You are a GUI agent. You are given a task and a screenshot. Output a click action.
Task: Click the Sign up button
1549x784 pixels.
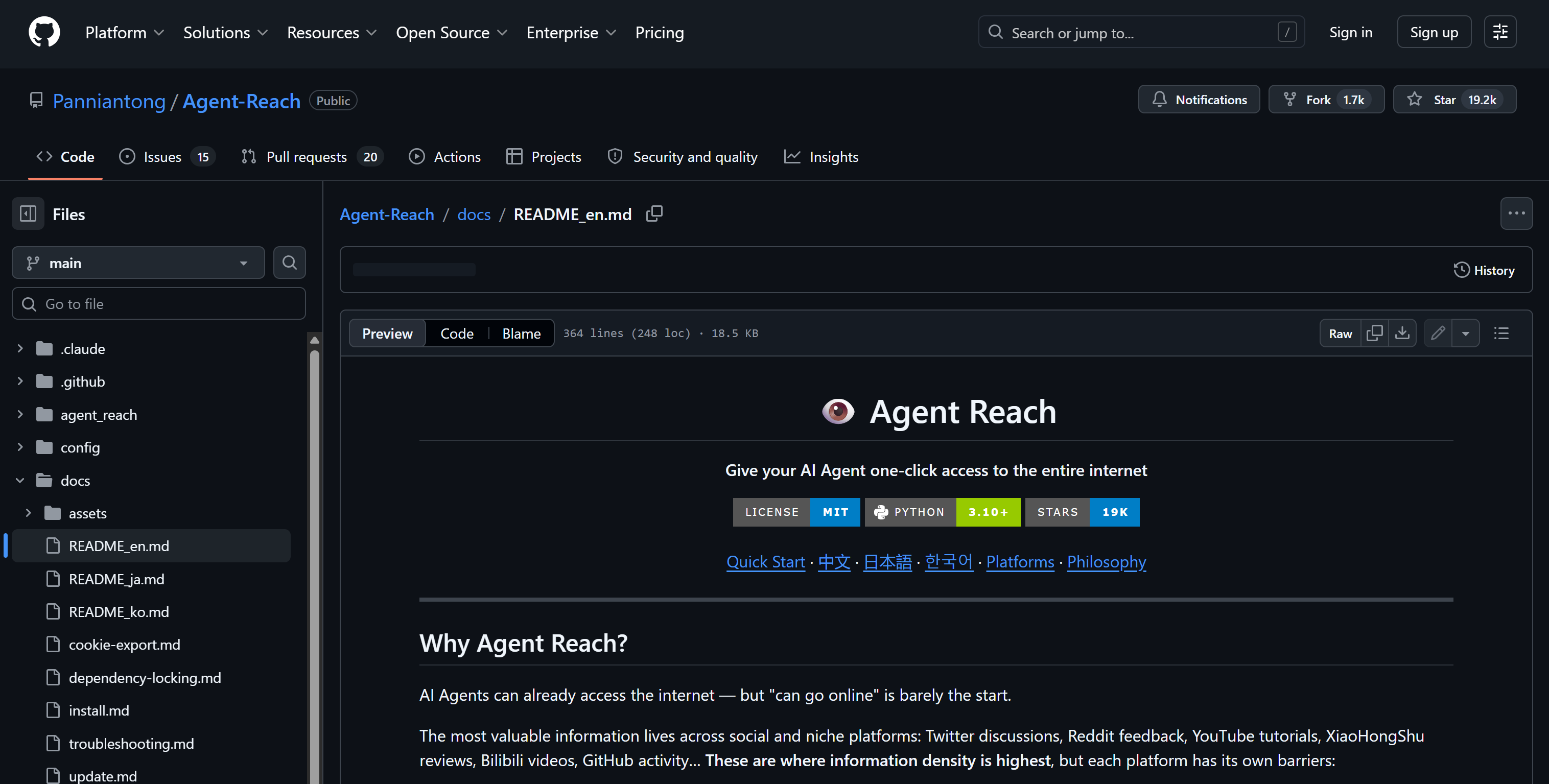[1434, 32]
